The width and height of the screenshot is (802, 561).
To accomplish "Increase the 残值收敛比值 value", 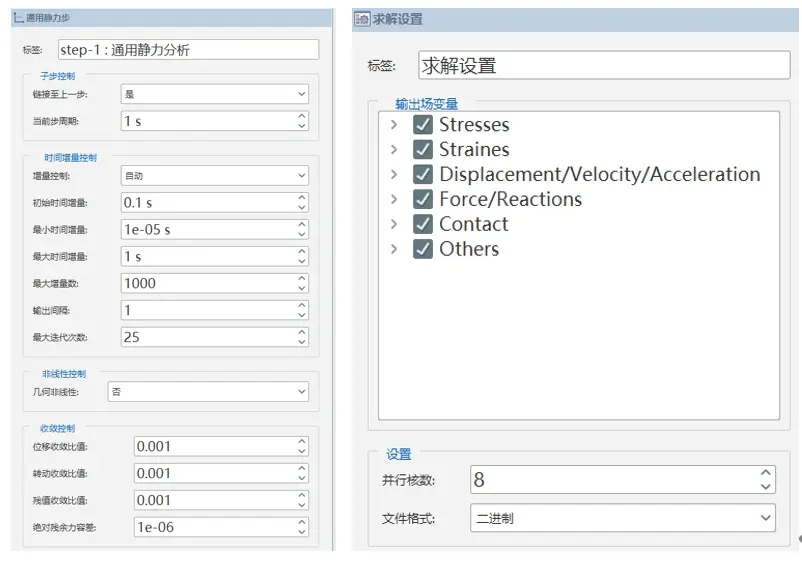I will pyautogui.click(x=302, y=496).
